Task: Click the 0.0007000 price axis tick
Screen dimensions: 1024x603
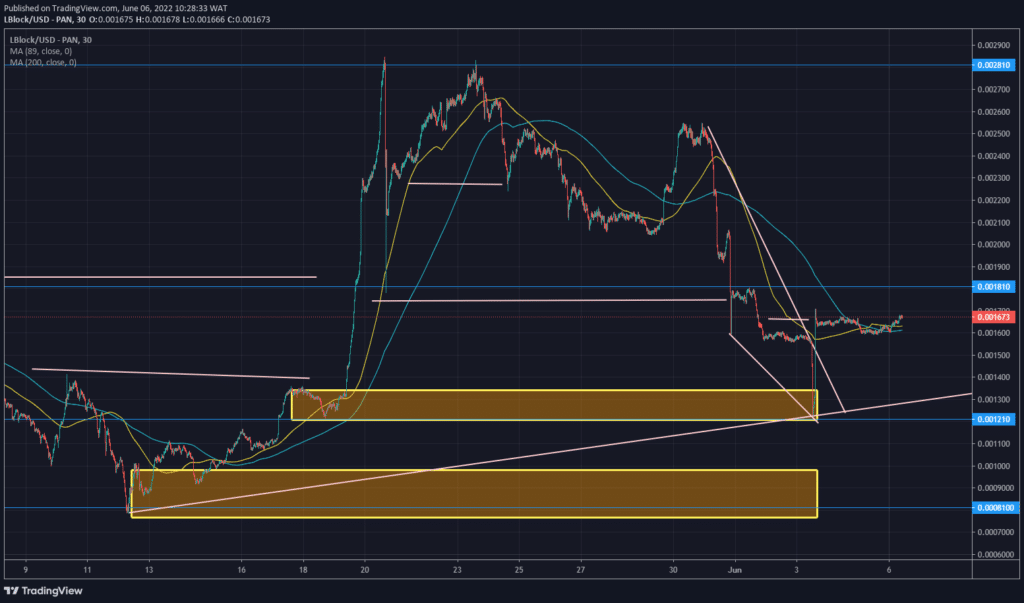Action: pos(995,532)
